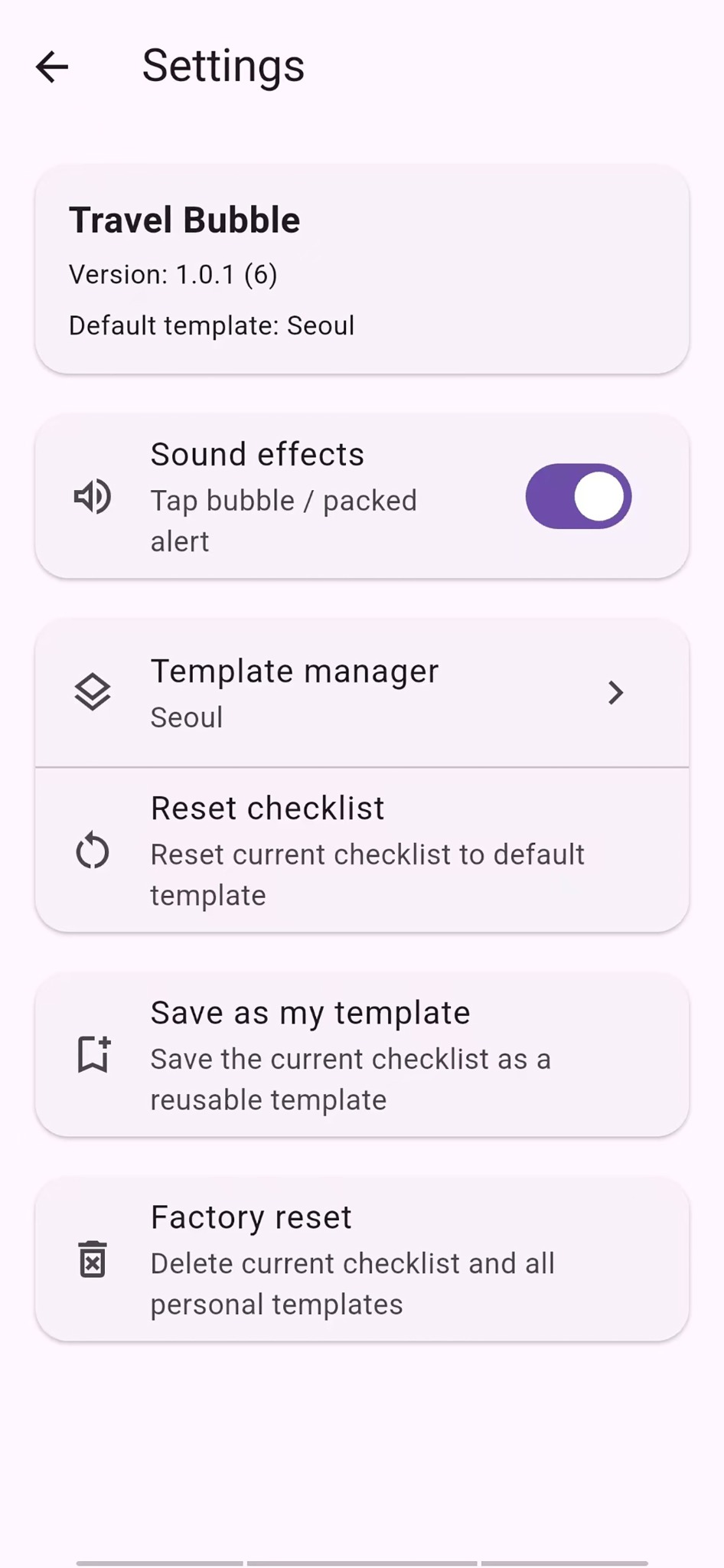Tap the bookmark-plus icon in the template card
This screenshot has height=1568, width=724.
(92, 1054)
